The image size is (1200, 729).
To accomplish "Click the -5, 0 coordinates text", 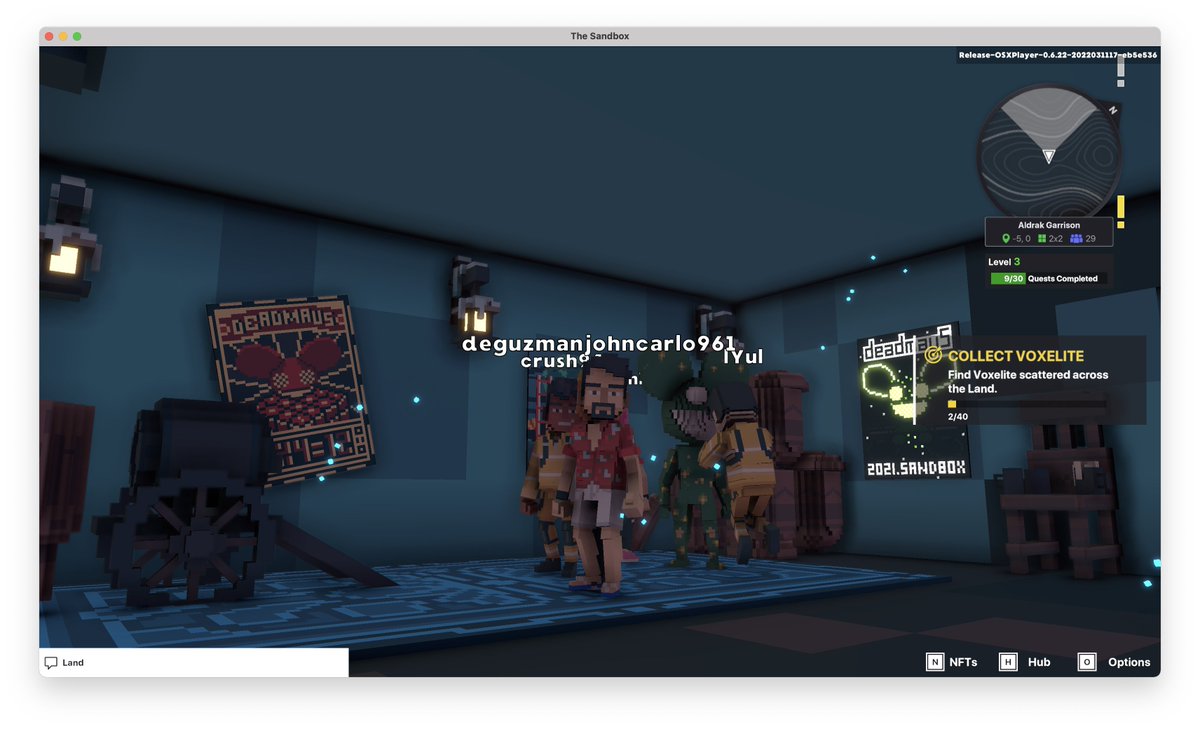I will [x=1021, y=239].
